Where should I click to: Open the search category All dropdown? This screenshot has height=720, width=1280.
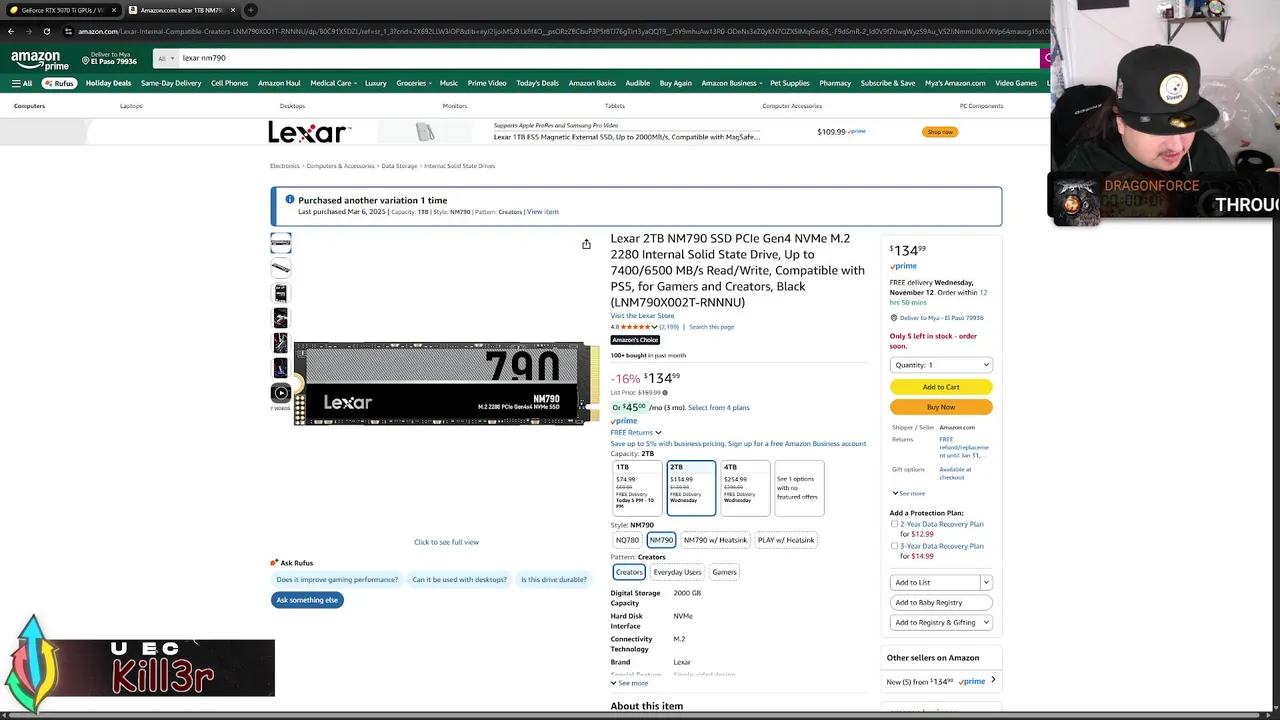[x=165, y=58]
